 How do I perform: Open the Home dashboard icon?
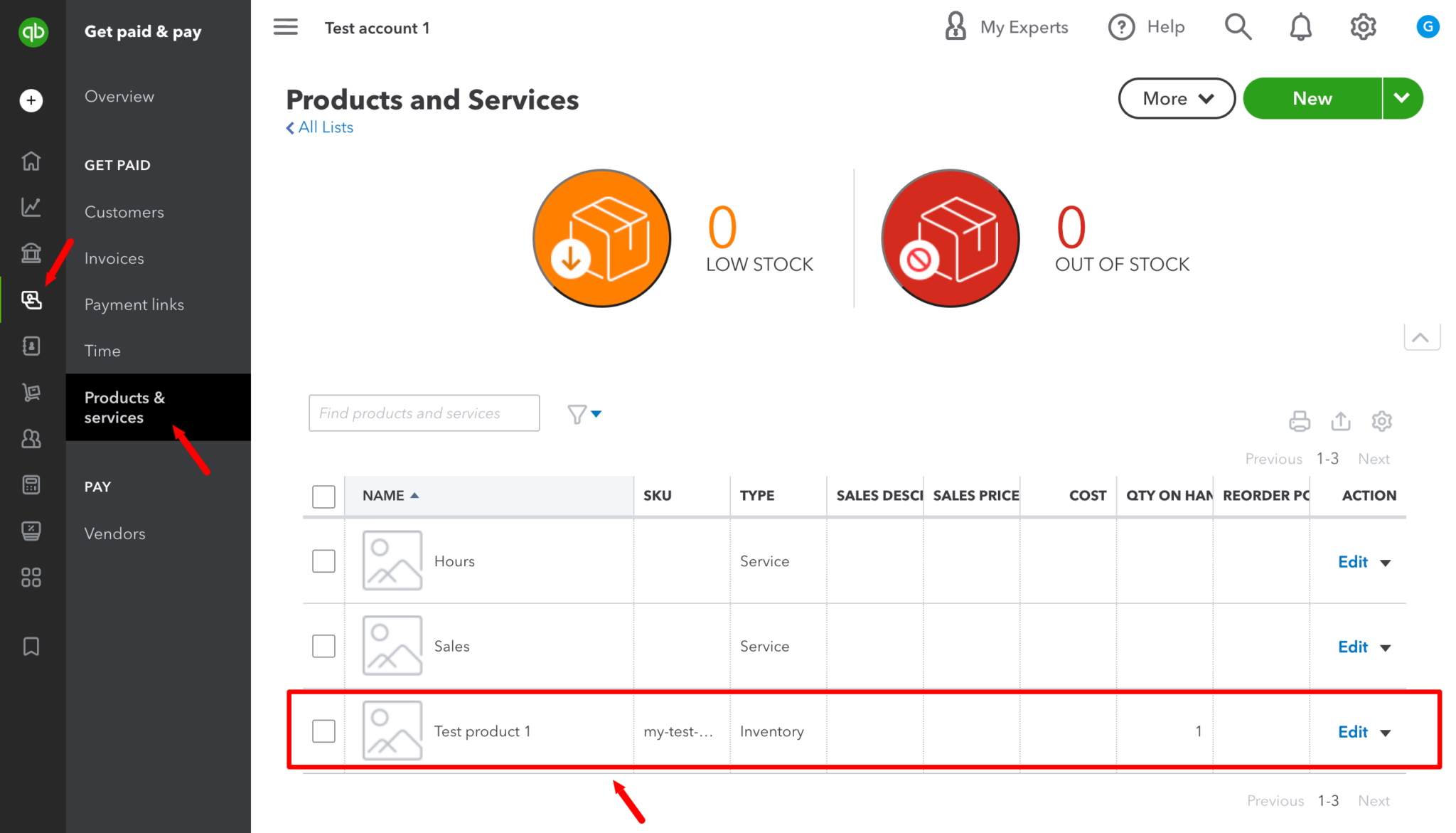click(x=31, y=161)
